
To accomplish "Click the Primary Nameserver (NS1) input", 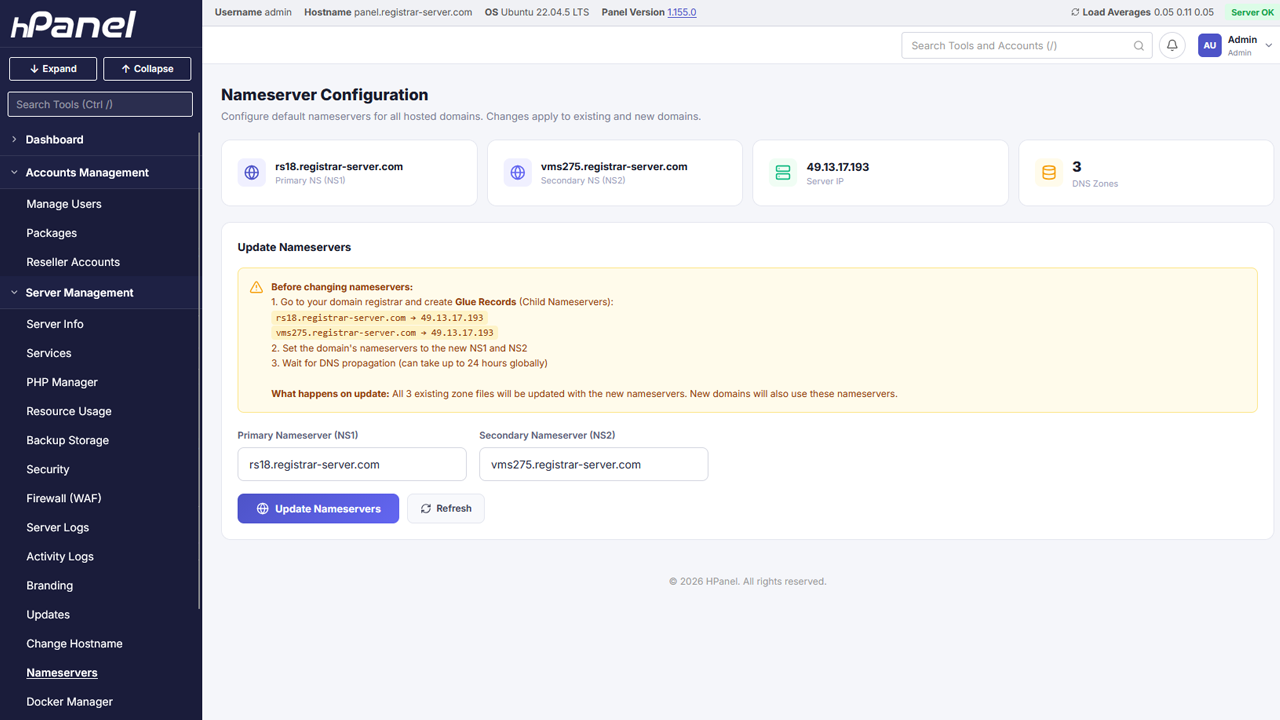I will pos(352,464).
